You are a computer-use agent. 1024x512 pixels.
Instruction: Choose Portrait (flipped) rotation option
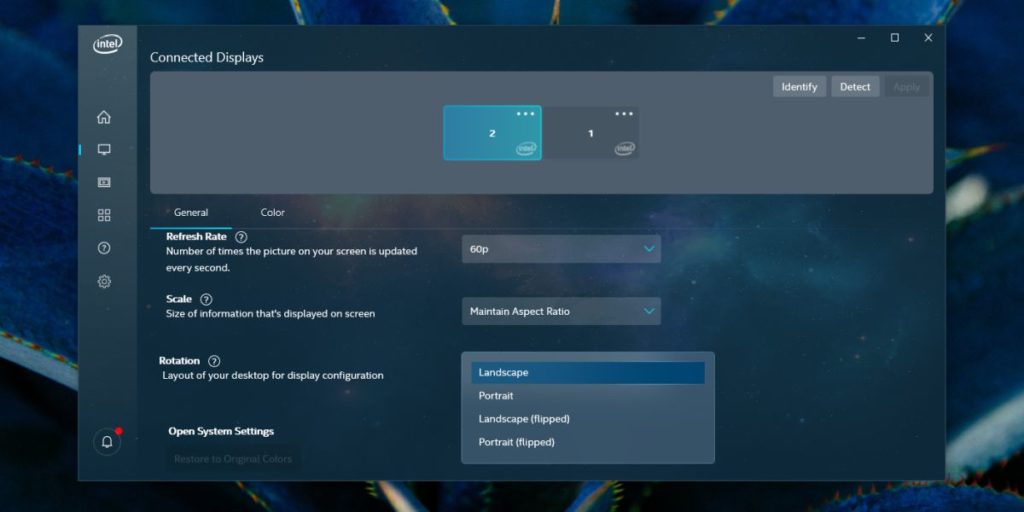(x=588, y=442)
